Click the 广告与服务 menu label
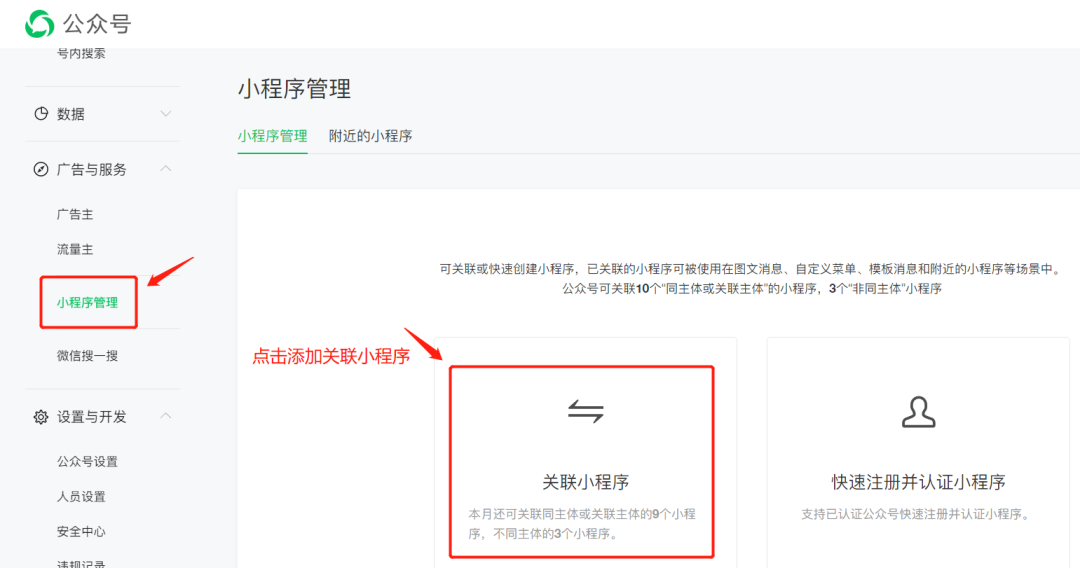This screenshot has width=1080, height=568. 92,169
